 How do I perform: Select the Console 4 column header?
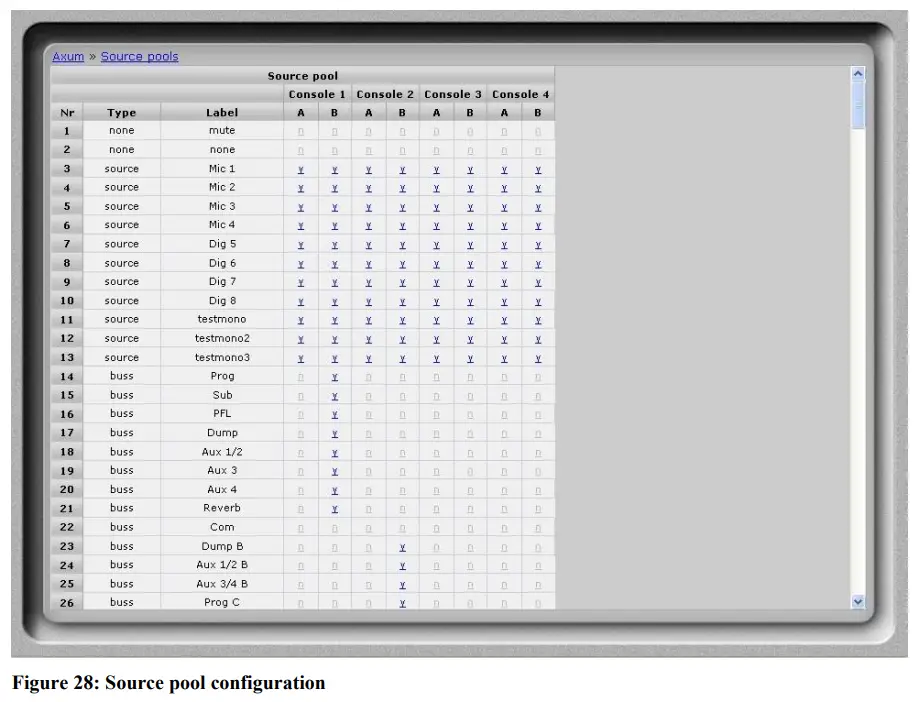[521, 94]
